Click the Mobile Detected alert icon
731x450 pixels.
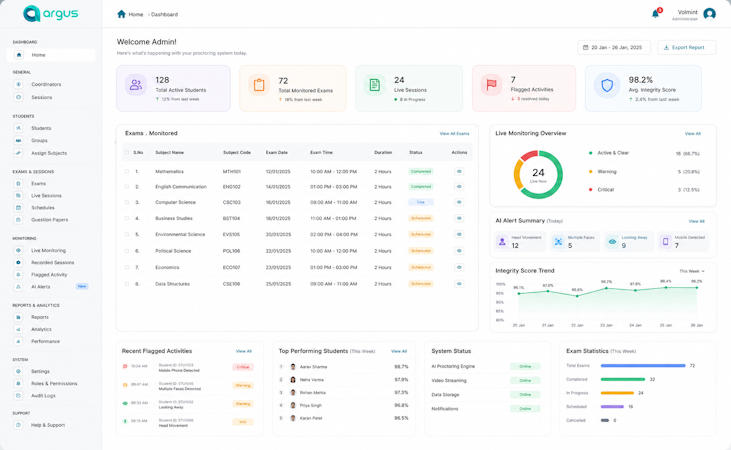(665, 241)
